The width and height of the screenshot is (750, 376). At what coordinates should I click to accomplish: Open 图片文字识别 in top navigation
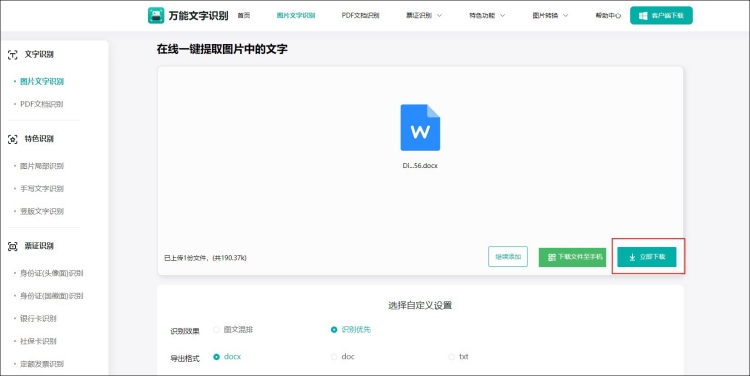click(x=296, y=15)
